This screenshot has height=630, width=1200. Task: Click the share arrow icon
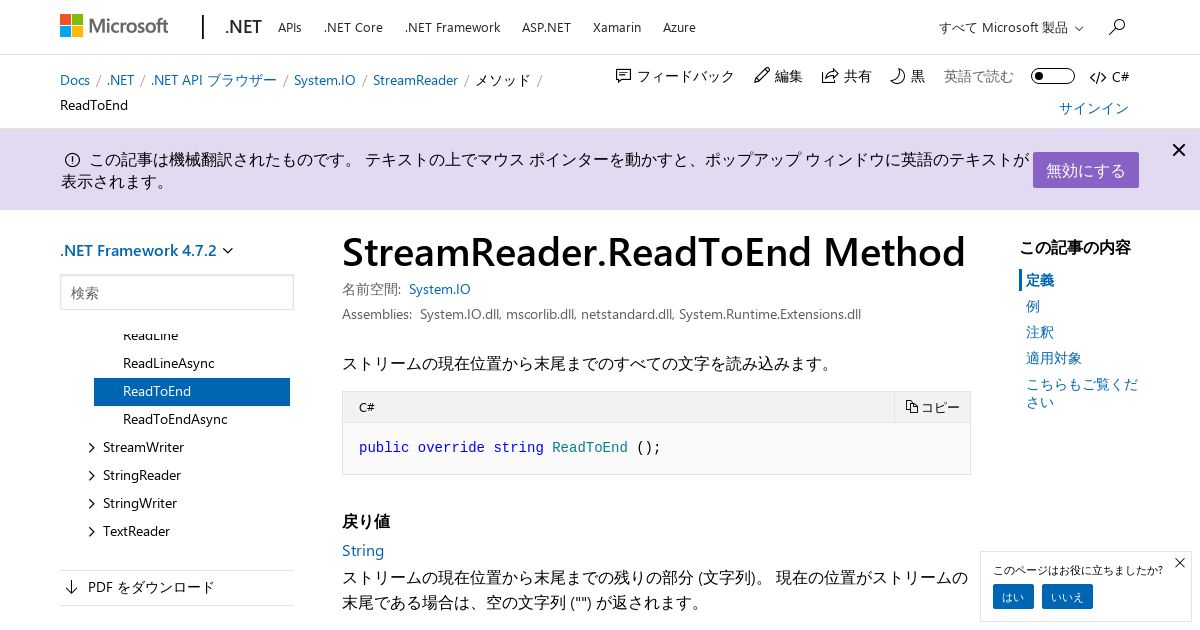point(830,76)
